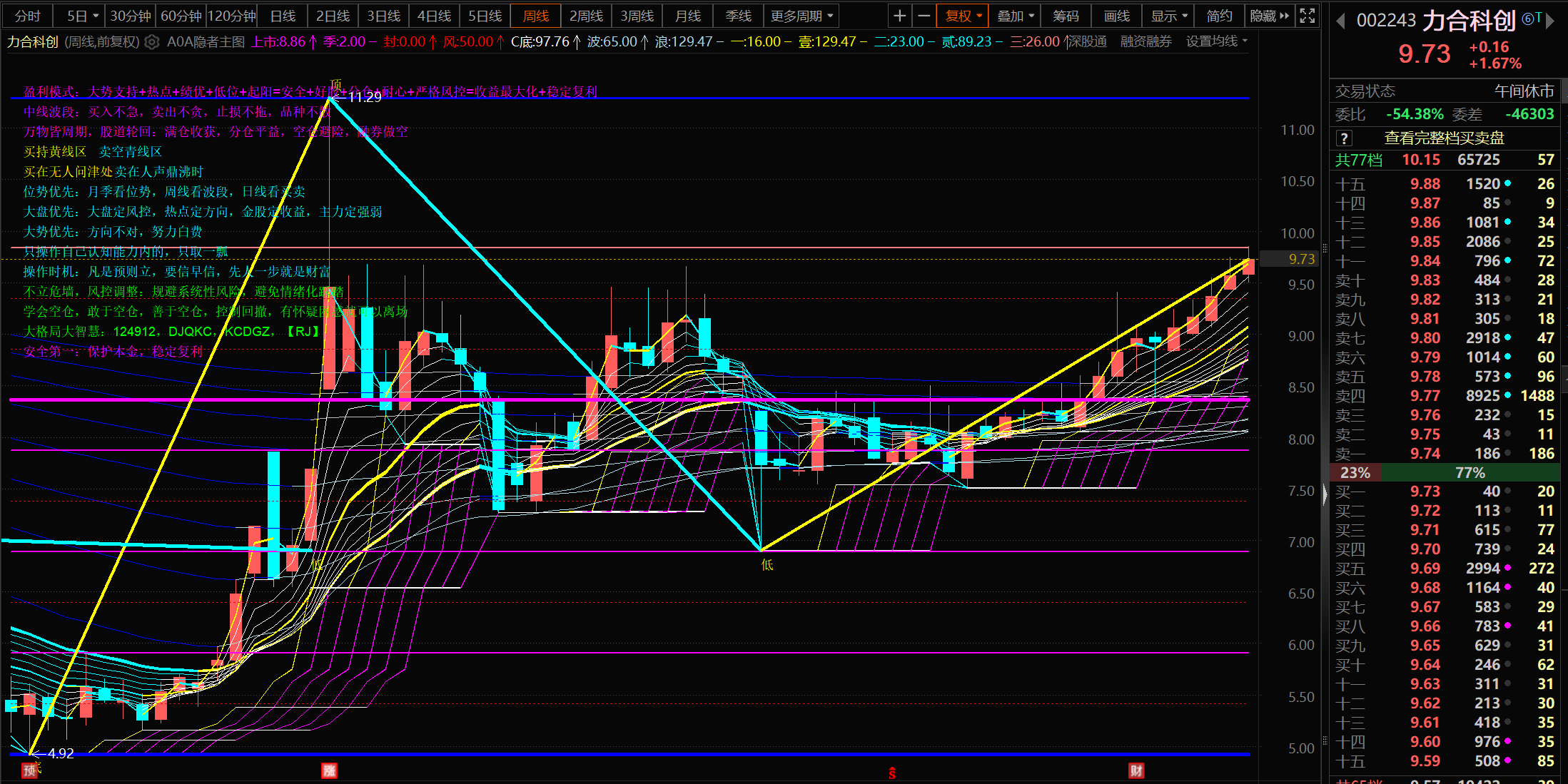Click indicator settings gear next to 力合科创
The image size is (1568, 784).
[151, 42]
